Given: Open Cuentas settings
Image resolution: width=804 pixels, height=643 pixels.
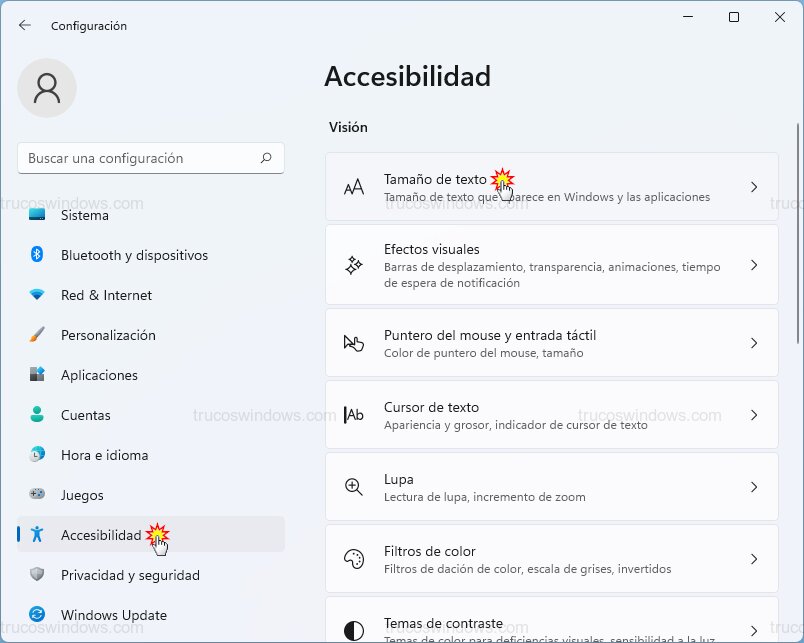Looking at the screenshot, I should pyautogui.click(x=86, y=415).
